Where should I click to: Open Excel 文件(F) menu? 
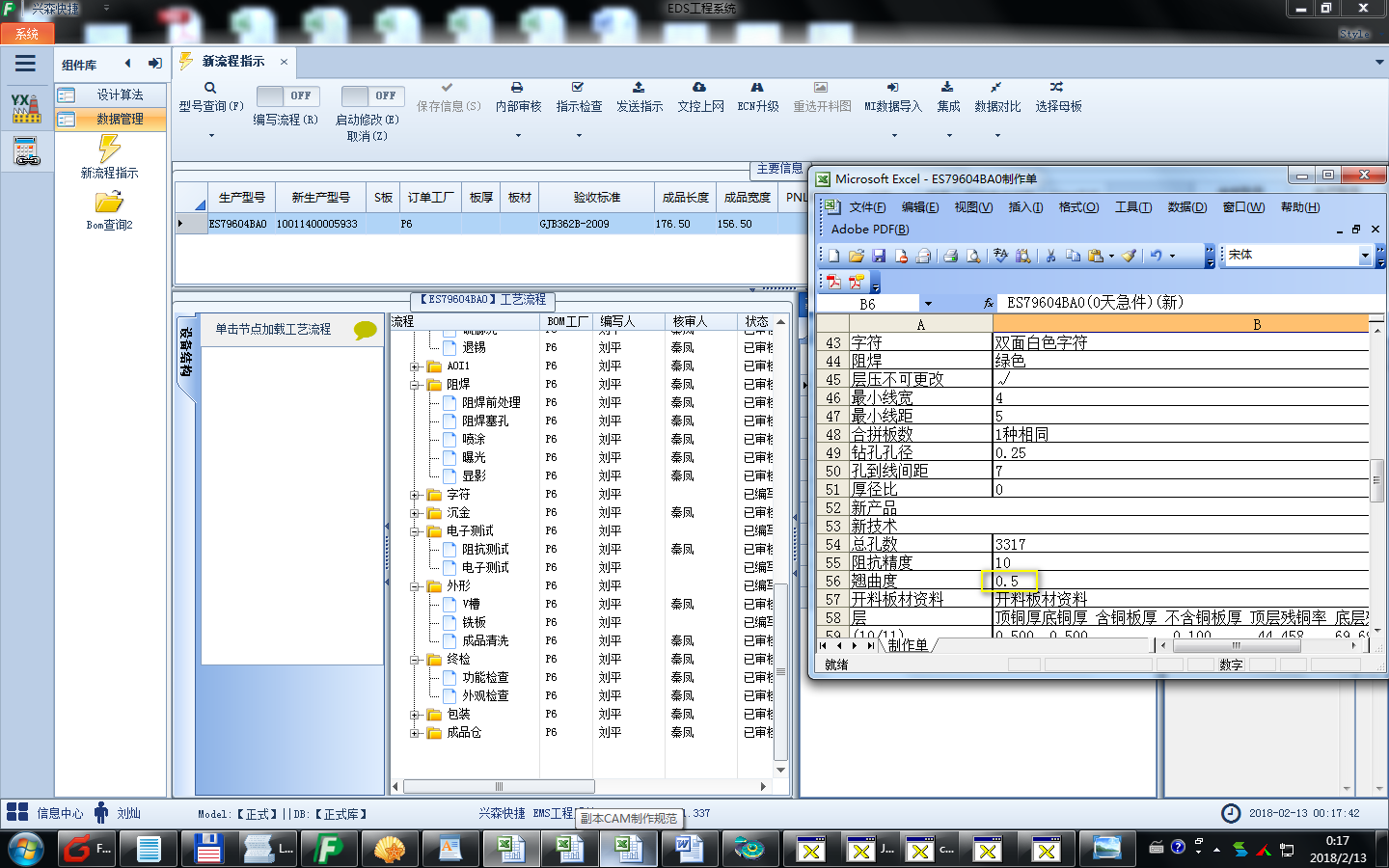point(867,207)
